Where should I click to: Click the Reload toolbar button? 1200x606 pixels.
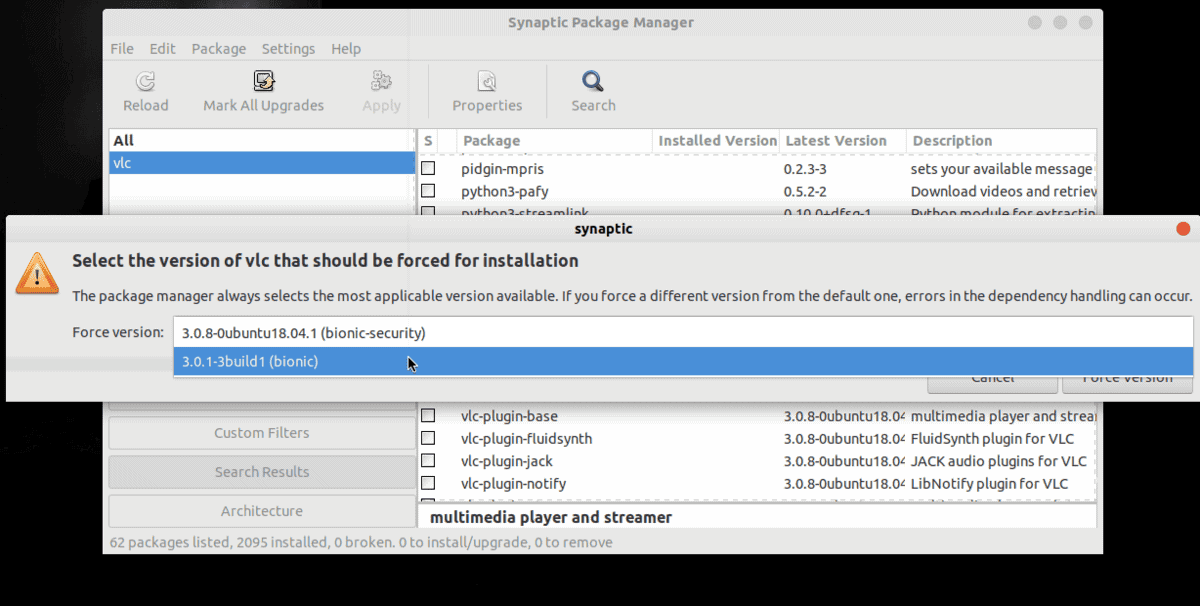[146, 92]
